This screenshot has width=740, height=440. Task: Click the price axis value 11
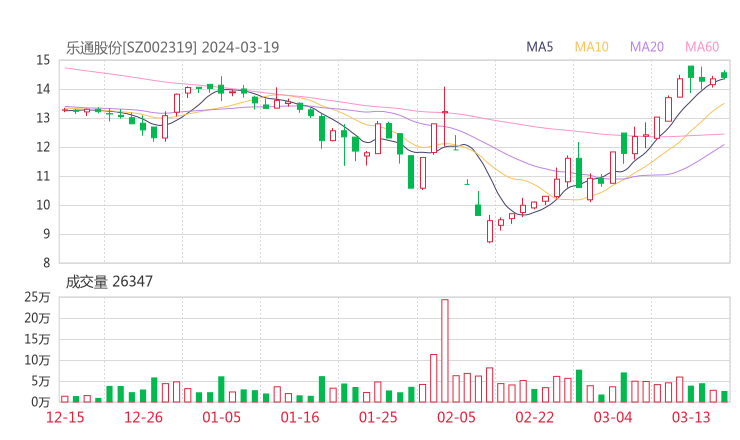click(x=43, y=176)
